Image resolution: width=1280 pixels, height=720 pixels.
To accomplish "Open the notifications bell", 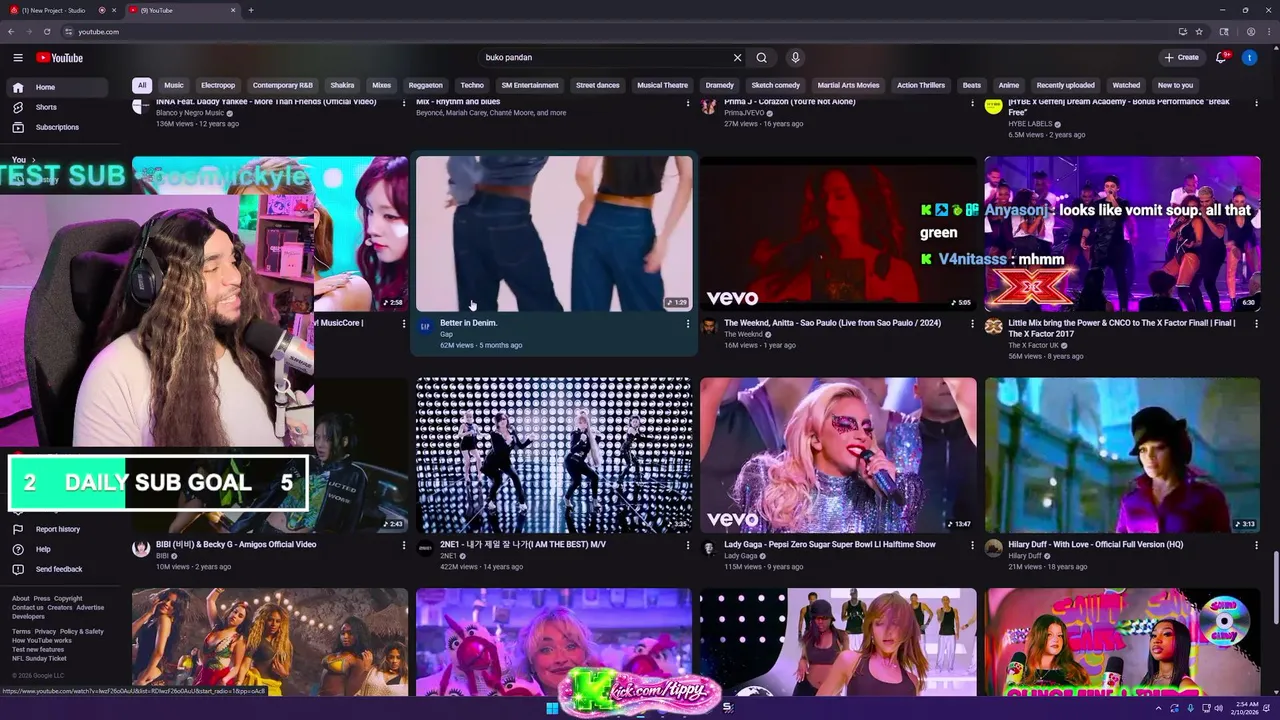I will (x=1221, y=58).
